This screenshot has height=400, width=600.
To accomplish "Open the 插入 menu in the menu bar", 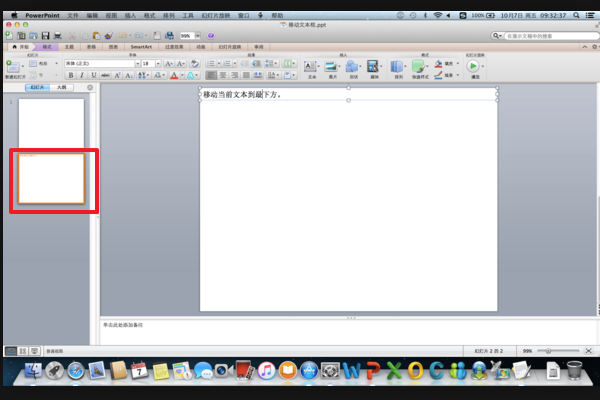I will tap(130, 17).
